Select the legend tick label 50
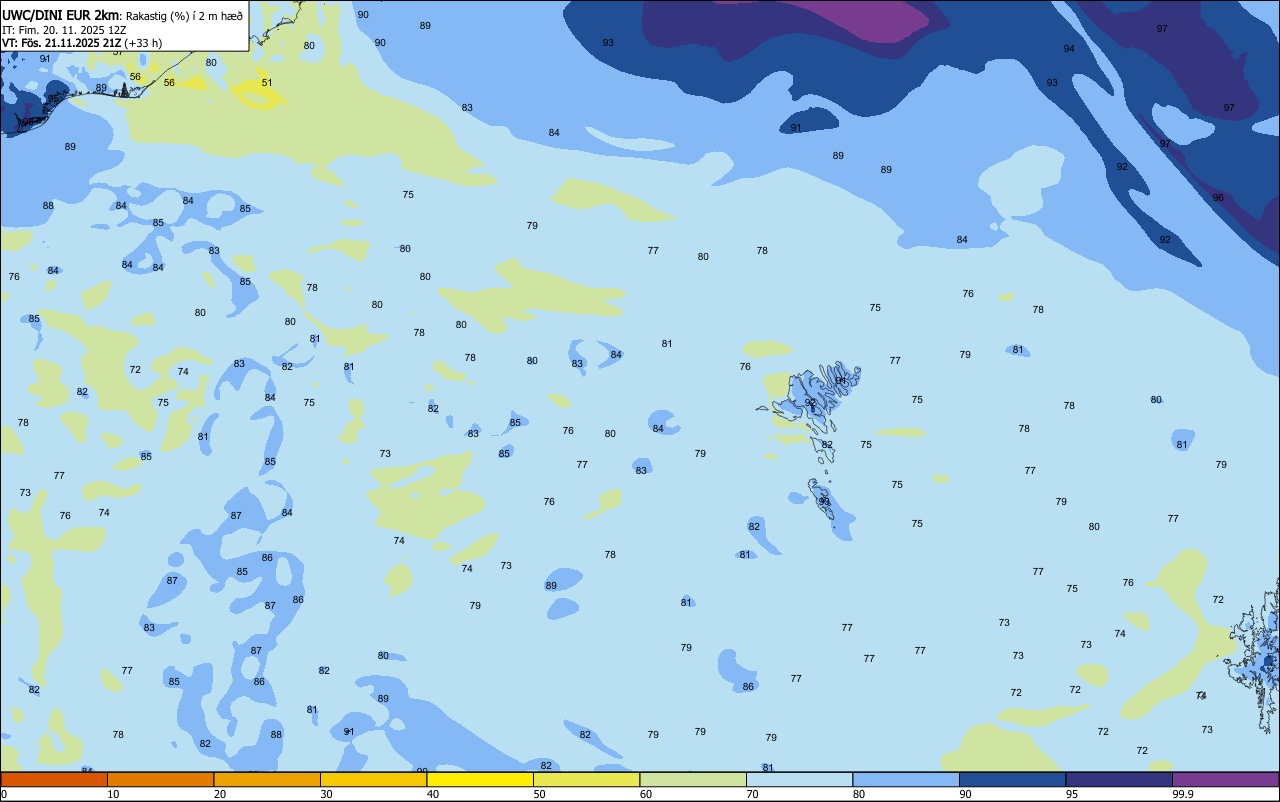This screenshot has height=802, width=1280. 540,794
